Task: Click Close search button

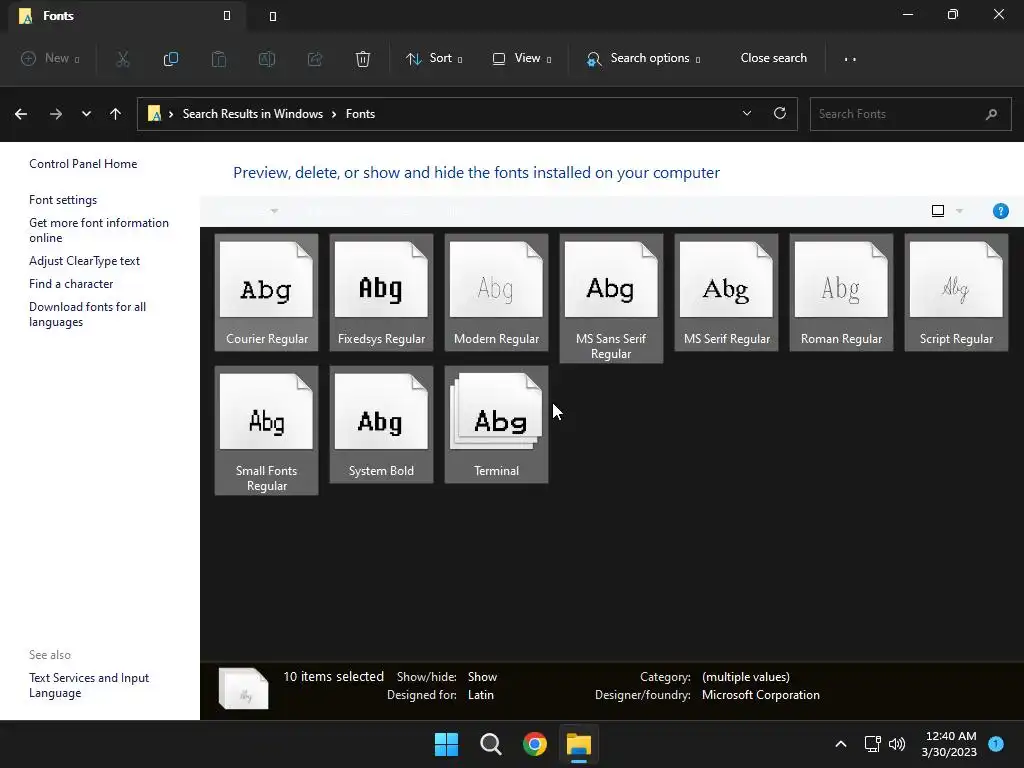Action: pos(773,58)
